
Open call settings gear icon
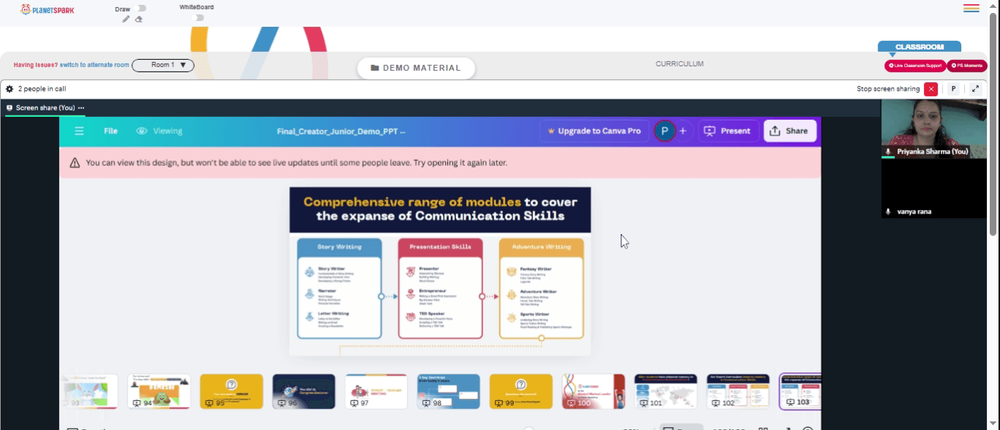point(10,89)
